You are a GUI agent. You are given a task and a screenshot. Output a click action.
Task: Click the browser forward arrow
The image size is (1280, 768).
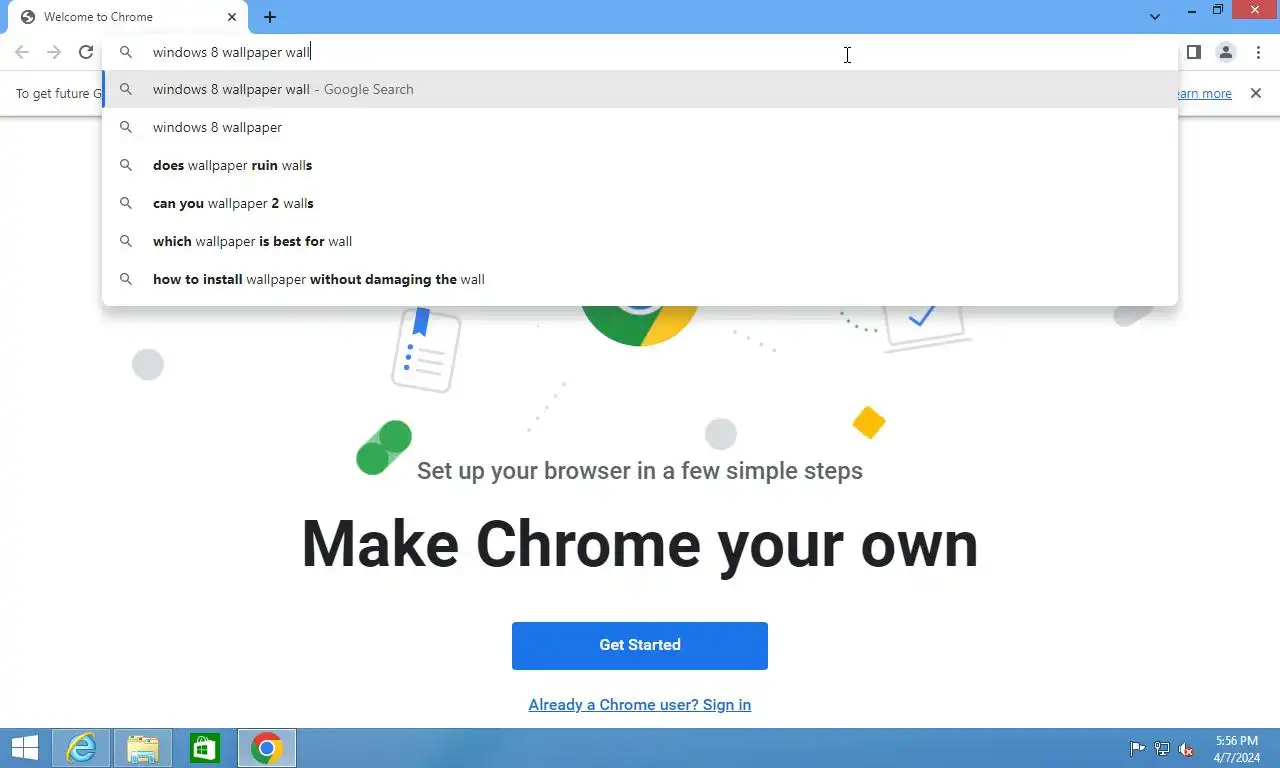pos(54,52)
